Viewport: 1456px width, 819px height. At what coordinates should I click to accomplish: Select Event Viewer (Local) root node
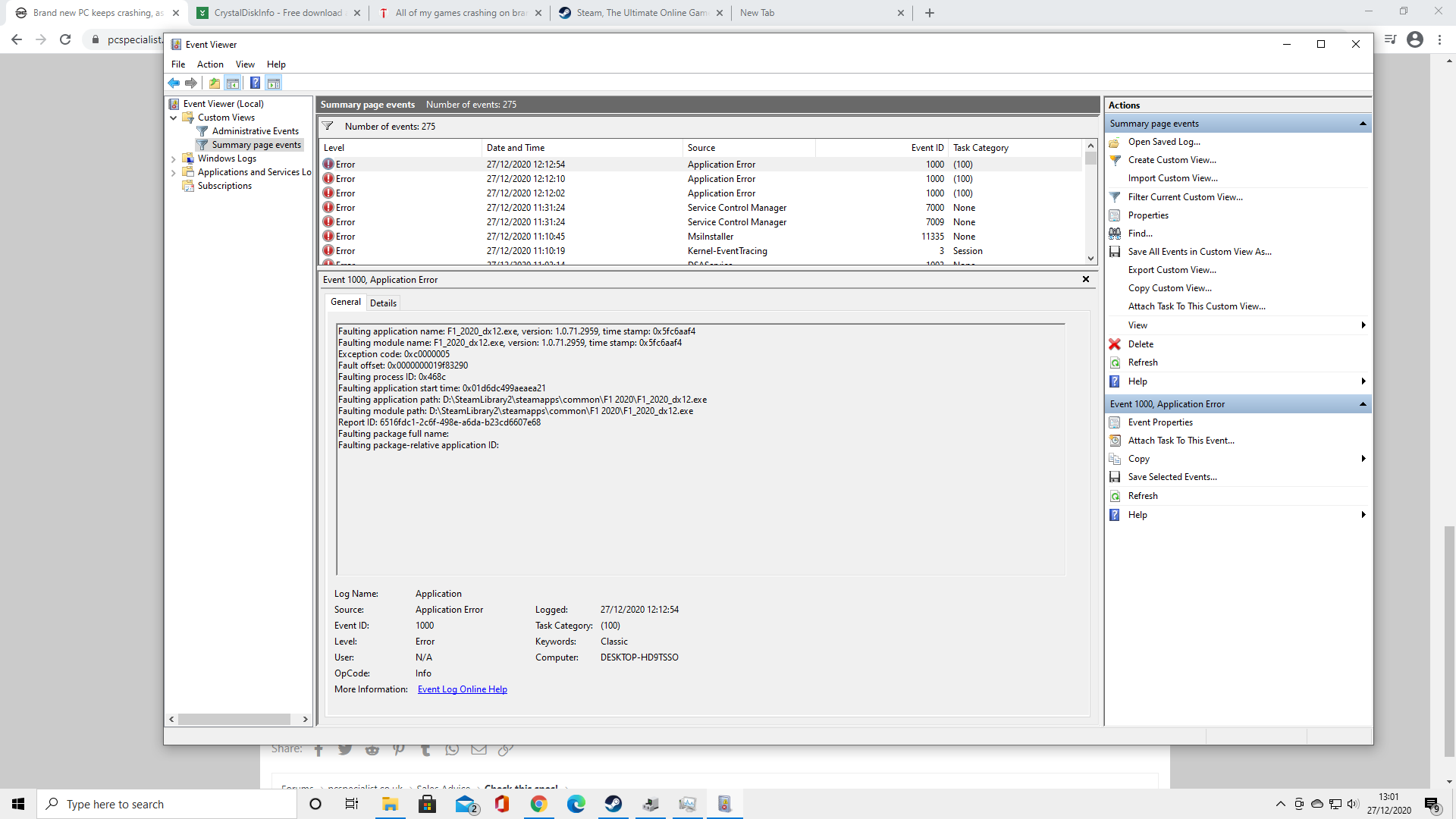[223, 104]
